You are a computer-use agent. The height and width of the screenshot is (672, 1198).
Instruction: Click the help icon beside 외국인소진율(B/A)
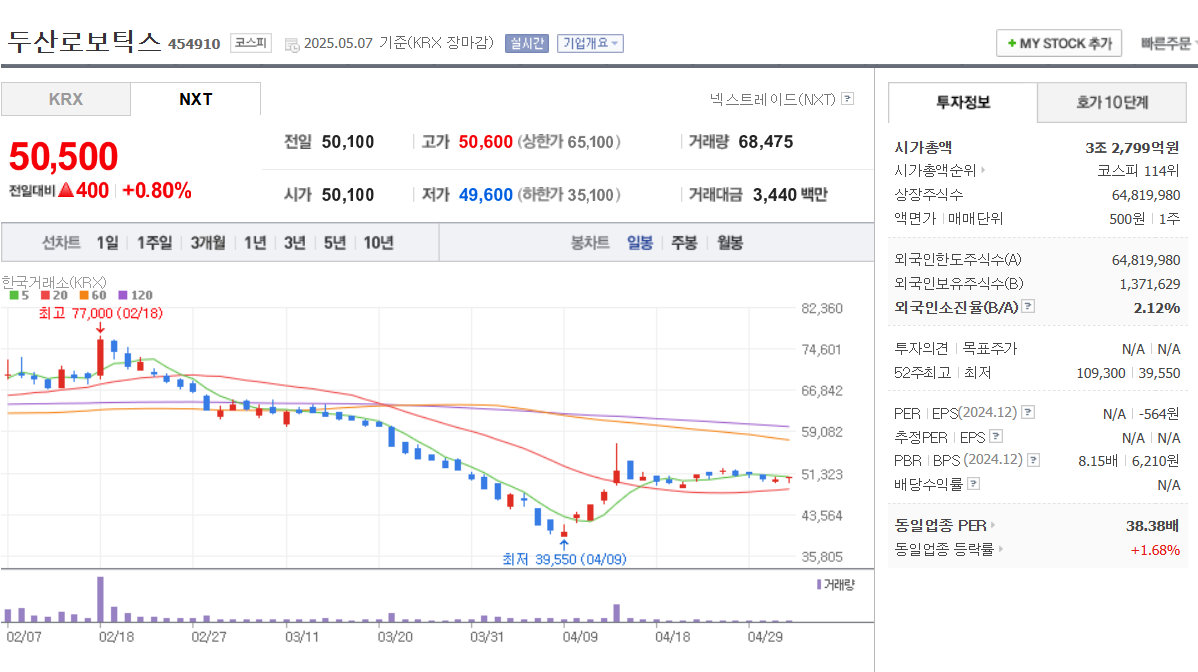tap(1027, 308)
